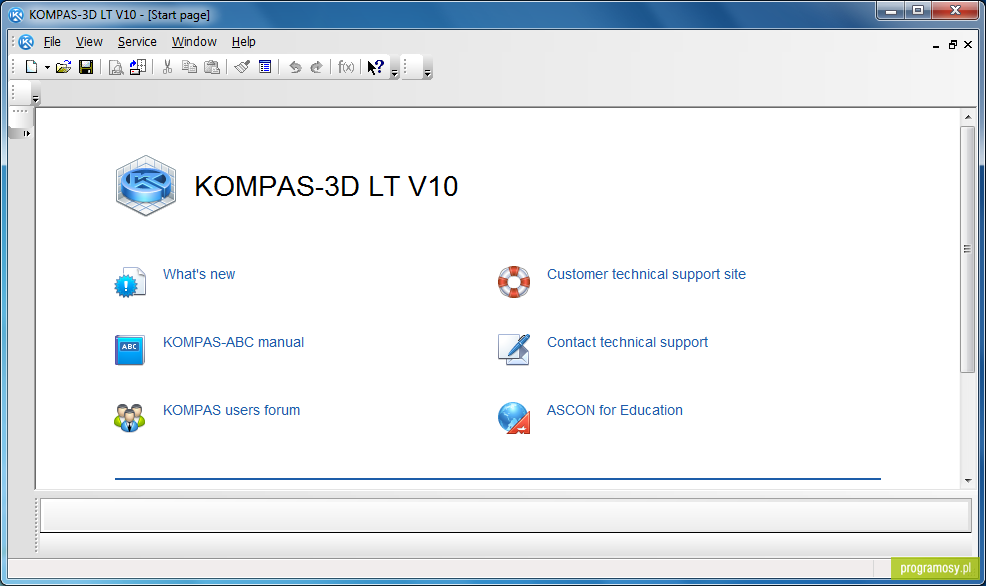Screen dimensions: 986x586
Task: Open the Service menu
Action: [x=137, y=41]
